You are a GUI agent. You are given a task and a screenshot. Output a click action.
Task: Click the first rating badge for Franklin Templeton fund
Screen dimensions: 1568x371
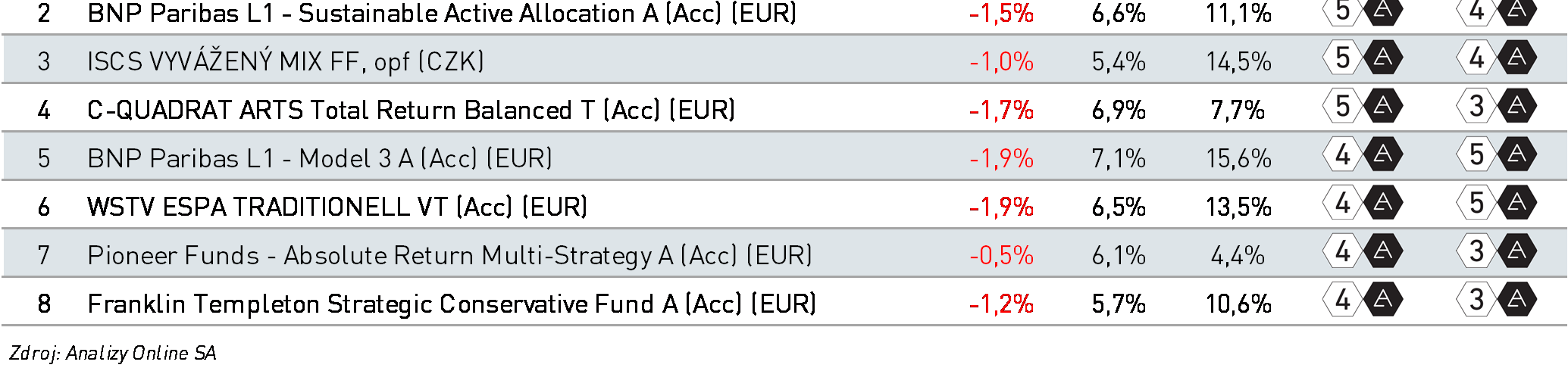click(1363, 300)
